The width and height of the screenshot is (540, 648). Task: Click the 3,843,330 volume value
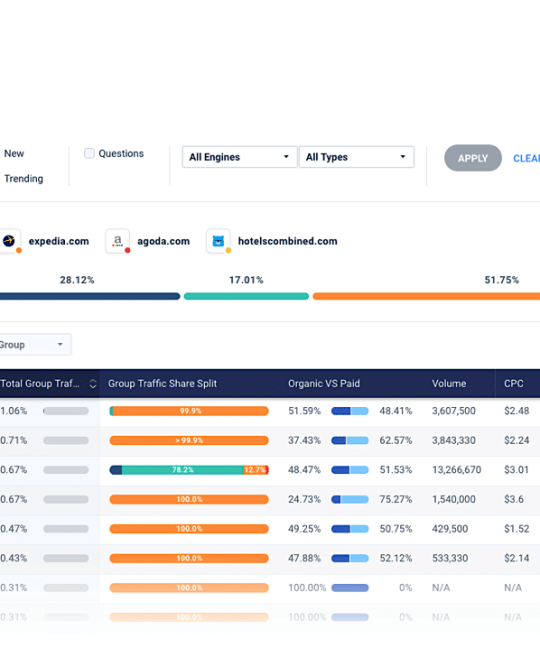454,441
